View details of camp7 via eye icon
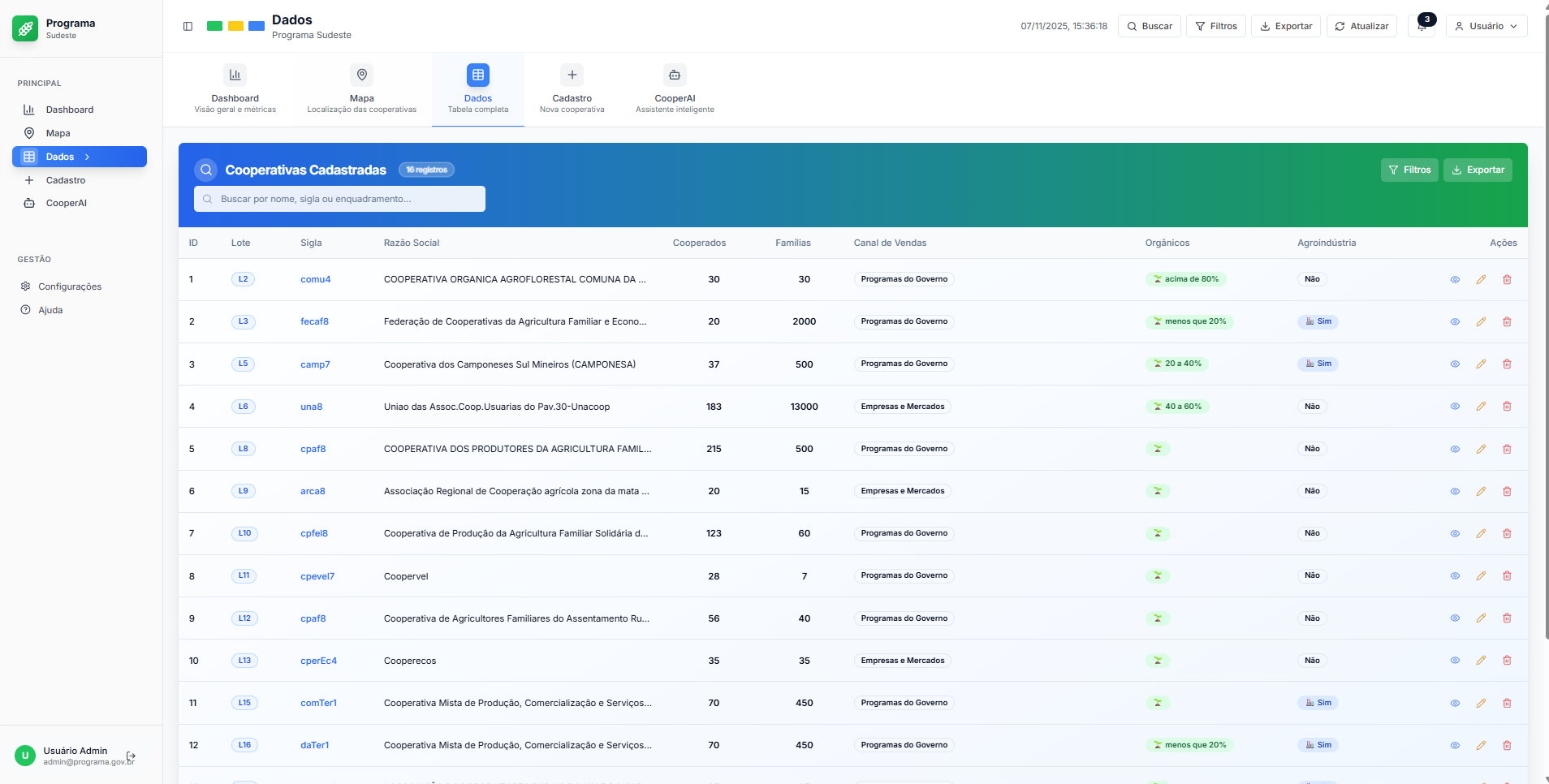Screen dimensions: 1549x784 pos(1455,364)
